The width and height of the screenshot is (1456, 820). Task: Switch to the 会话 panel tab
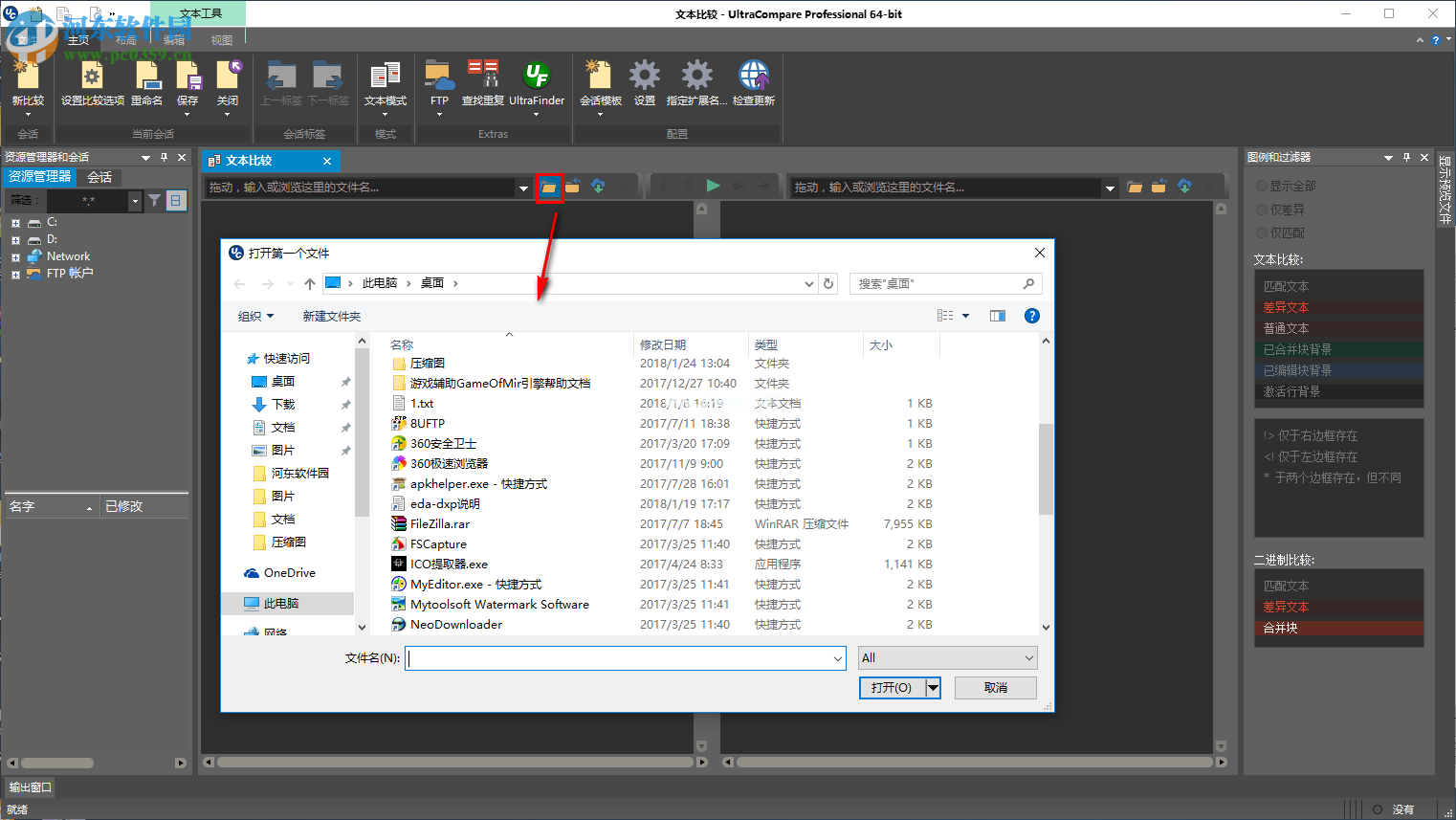99,177
